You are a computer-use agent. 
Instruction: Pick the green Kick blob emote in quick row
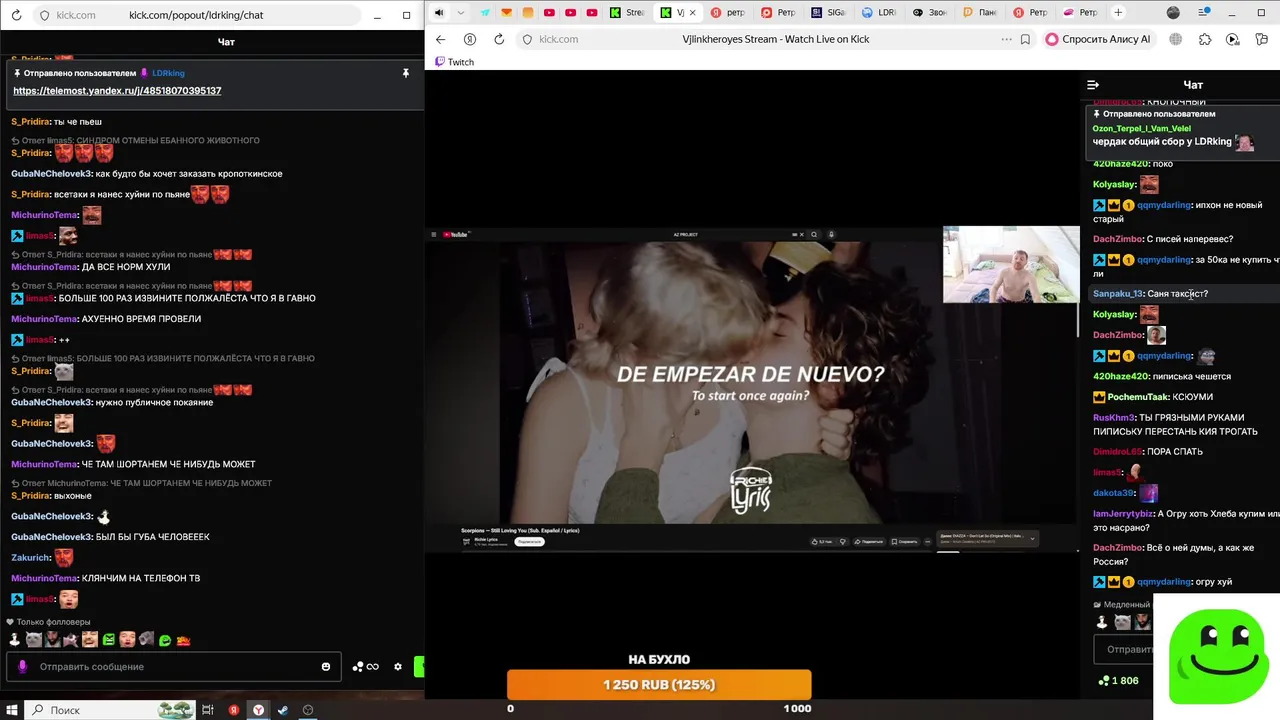pos(164,640)
